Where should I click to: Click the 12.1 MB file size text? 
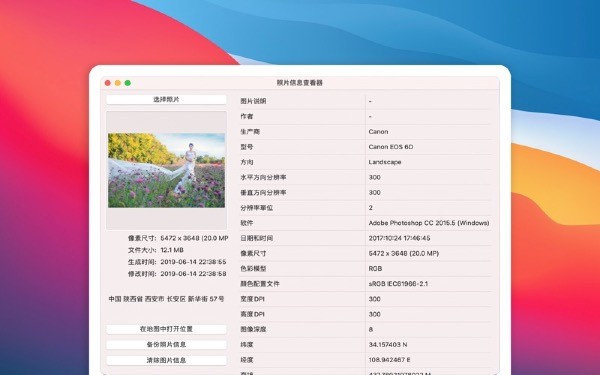(172, 250)
